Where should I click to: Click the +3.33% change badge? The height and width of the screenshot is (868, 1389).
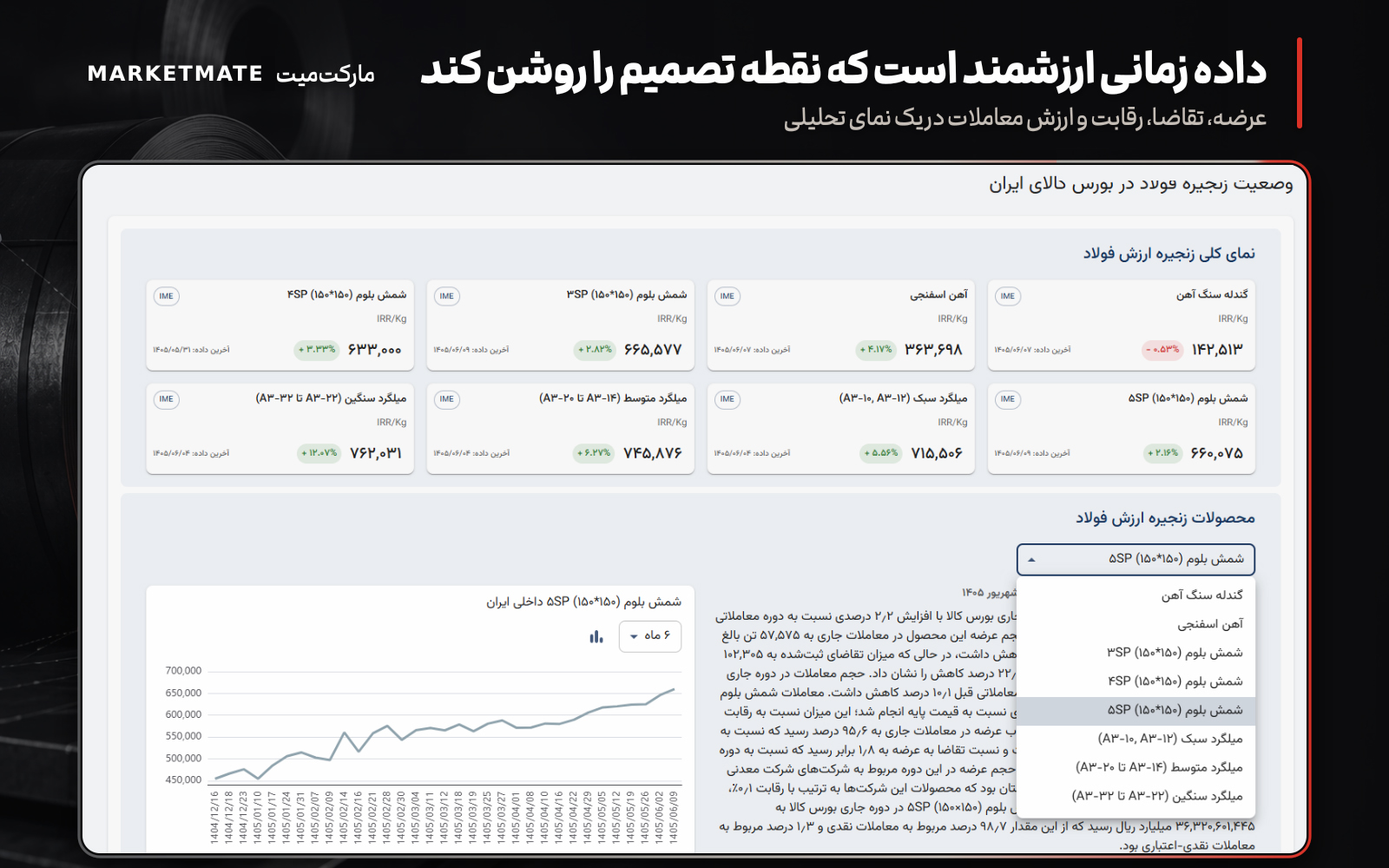point(317,350)
